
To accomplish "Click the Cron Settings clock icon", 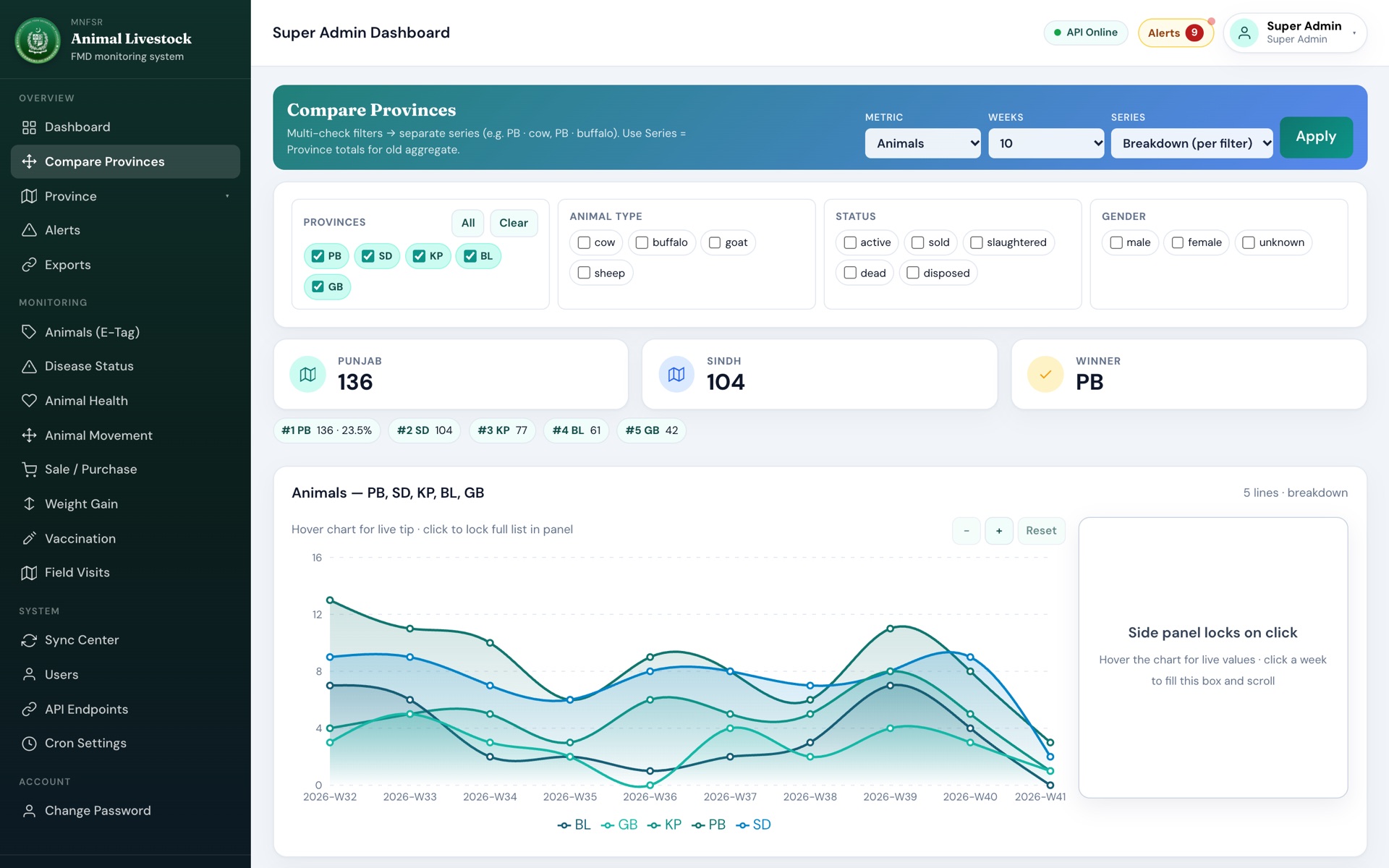I will point(29,744).
